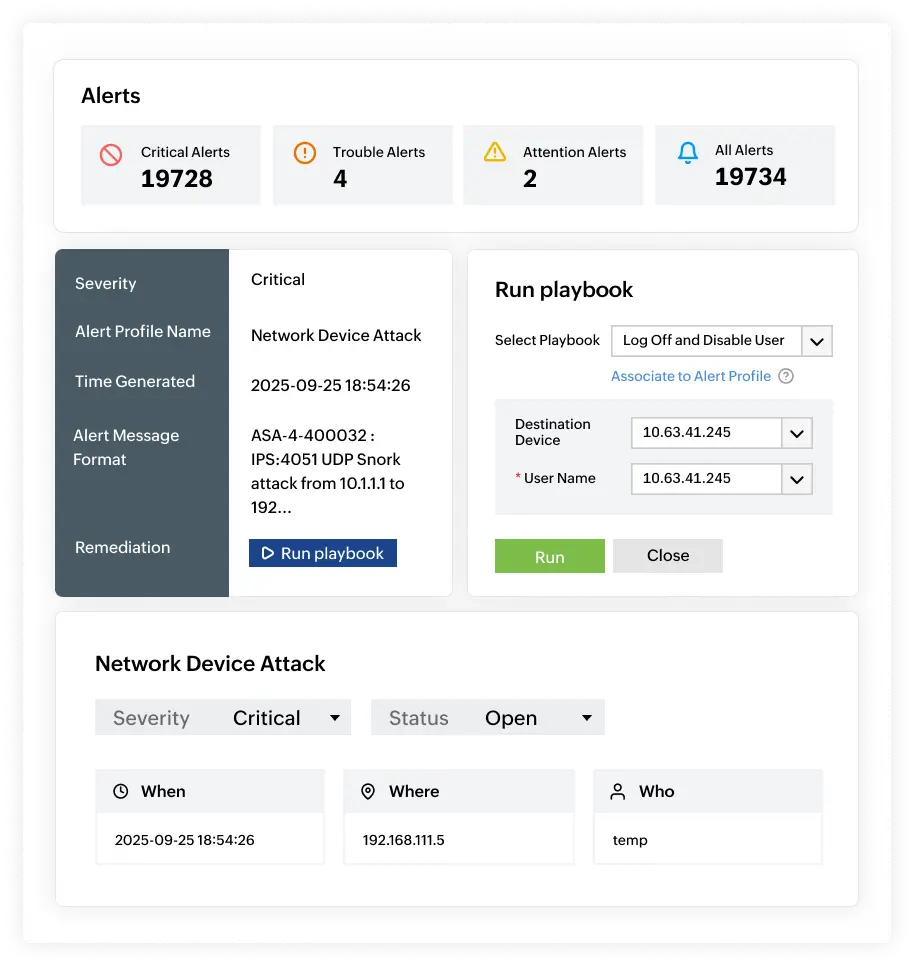The image size is (914, 966).
Task: Click the location pin icon beside Where
Action: pos(370,791)
